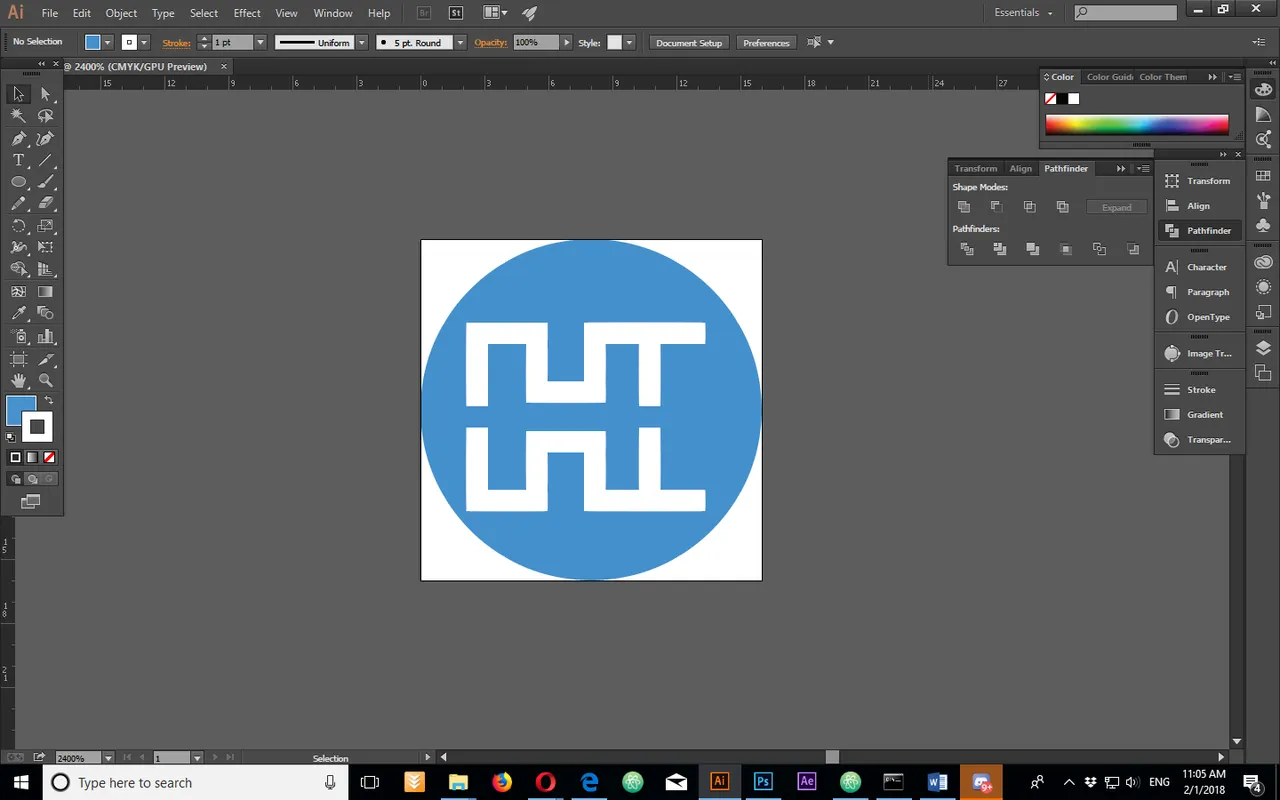Switch to the Align tab
Screen dimensions: 1280x800
[1020, 168]
